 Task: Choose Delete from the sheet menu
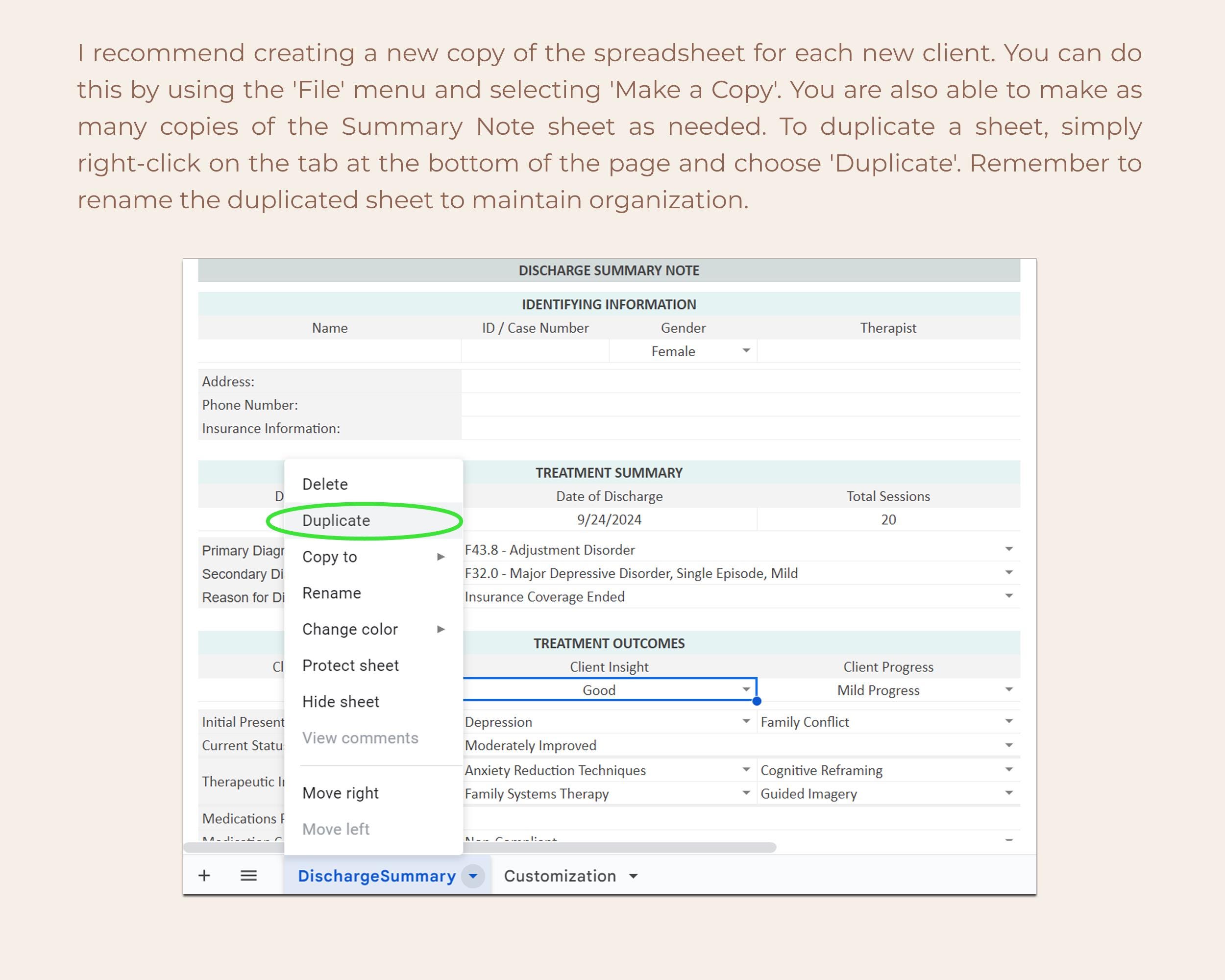[324, 484]
